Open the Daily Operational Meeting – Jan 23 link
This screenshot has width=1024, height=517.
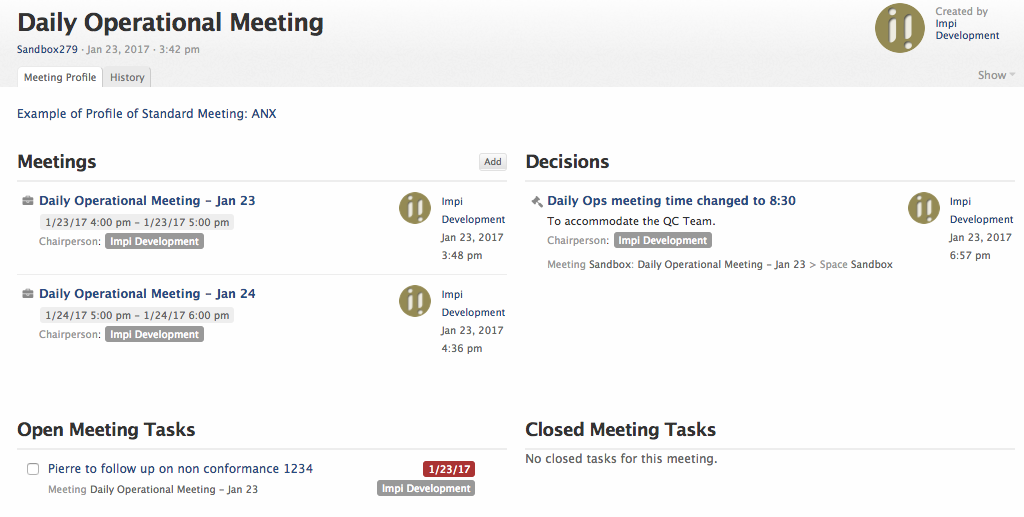click(x=147, y=201)
